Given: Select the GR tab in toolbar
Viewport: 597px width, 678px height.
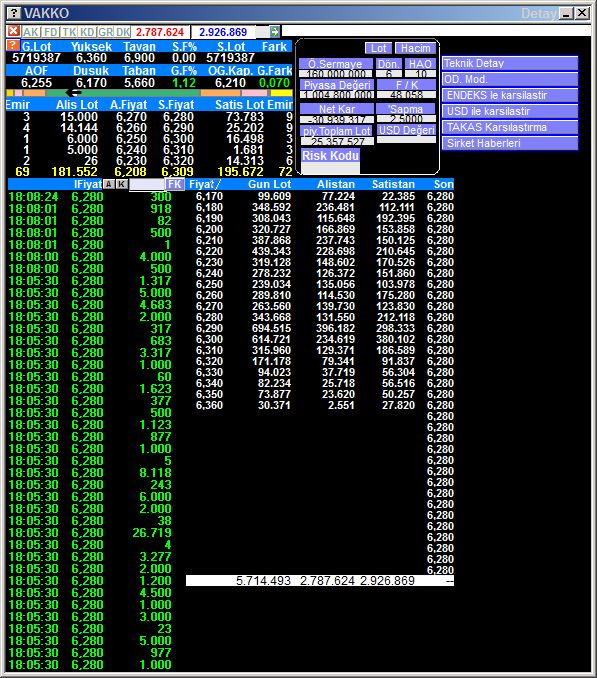Looking at the screenshot, I should click(x=105, y=32).
